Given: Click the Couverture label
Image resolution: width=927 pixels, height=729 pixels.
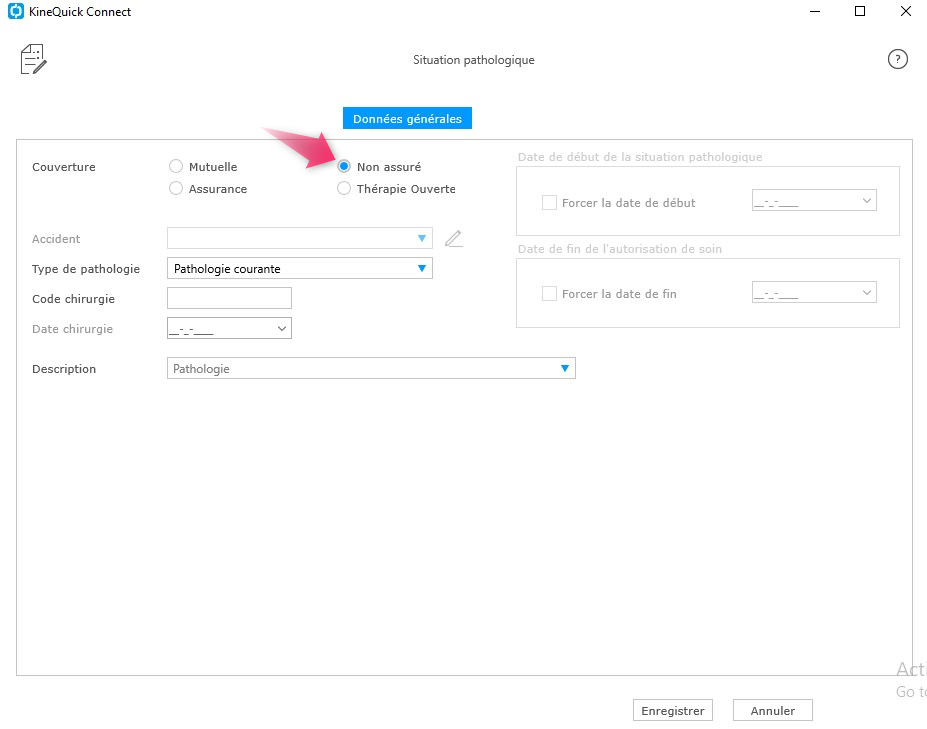Looking at the screenshot, I should [x=64, y=167].
